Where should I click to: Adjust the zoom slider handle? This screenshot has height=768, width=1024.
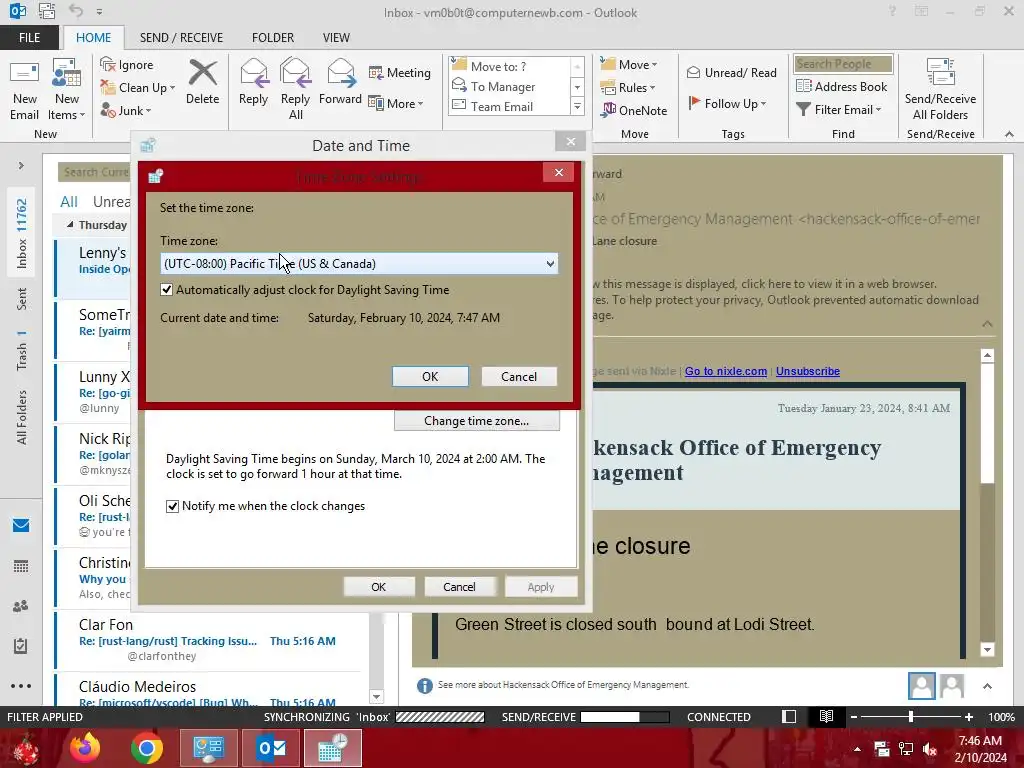point(911,716)
